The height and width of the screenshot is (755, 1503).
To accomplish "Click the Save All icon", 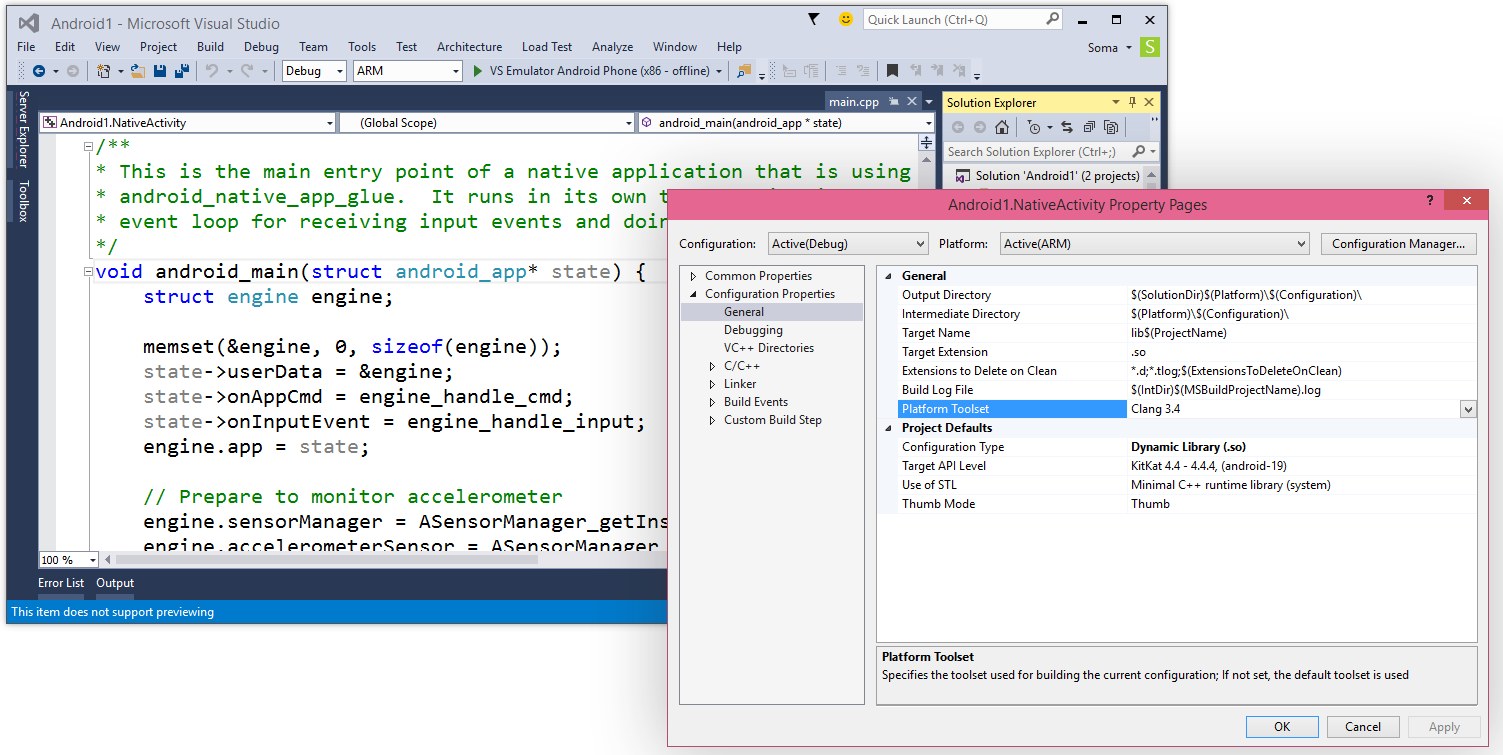I will click(x=182, y=71).
